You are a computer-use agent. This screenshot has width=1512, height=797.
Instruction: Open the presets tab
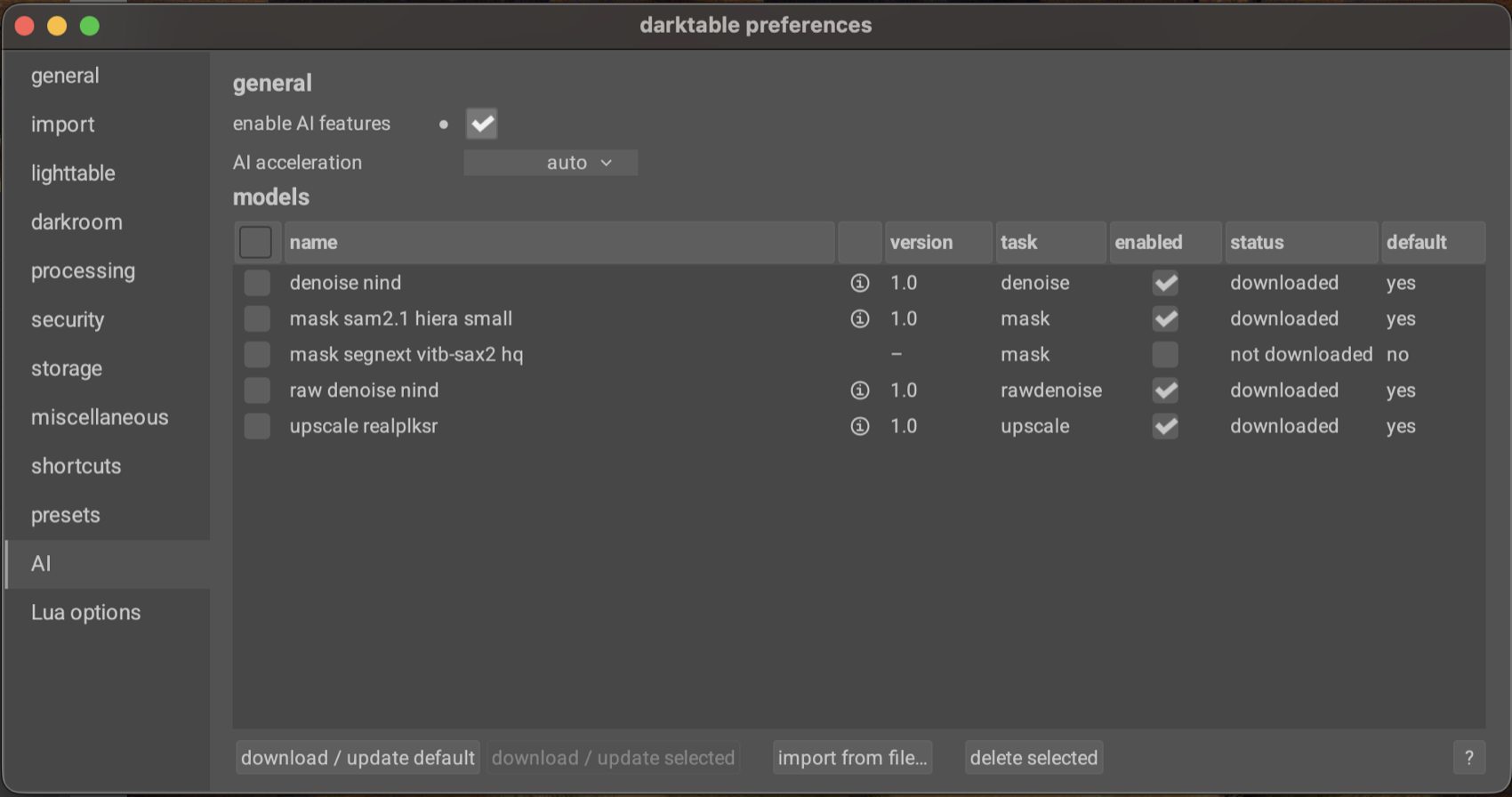pyautogui.click(x=107, y=515)
